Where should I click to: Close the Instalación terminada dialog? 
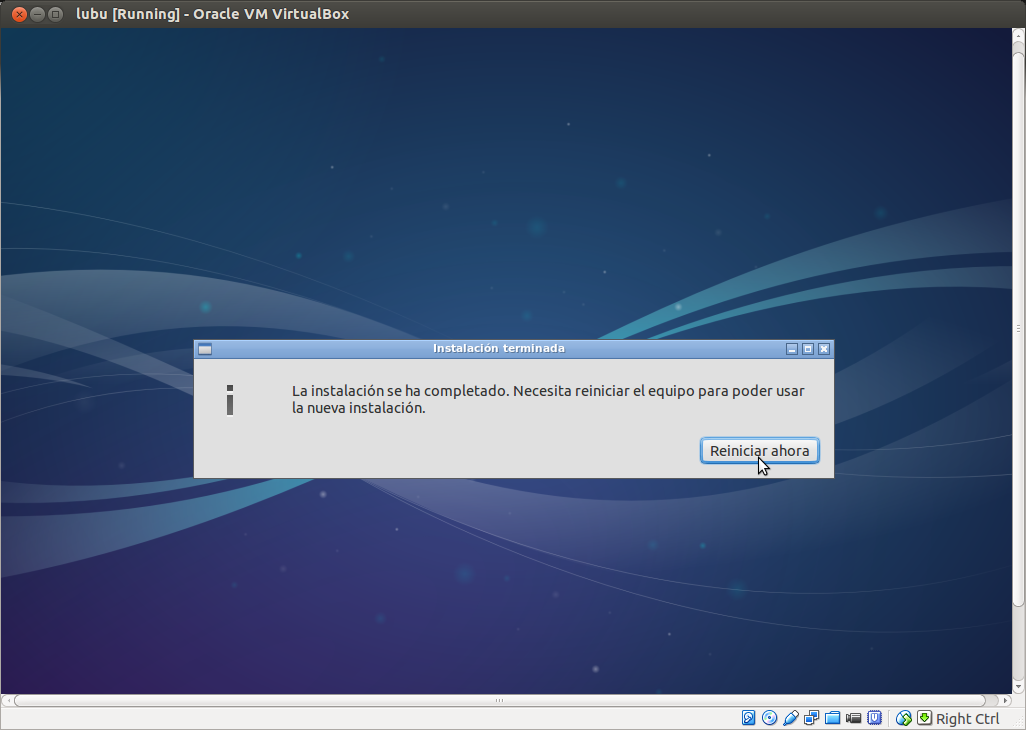click(824, 349)
